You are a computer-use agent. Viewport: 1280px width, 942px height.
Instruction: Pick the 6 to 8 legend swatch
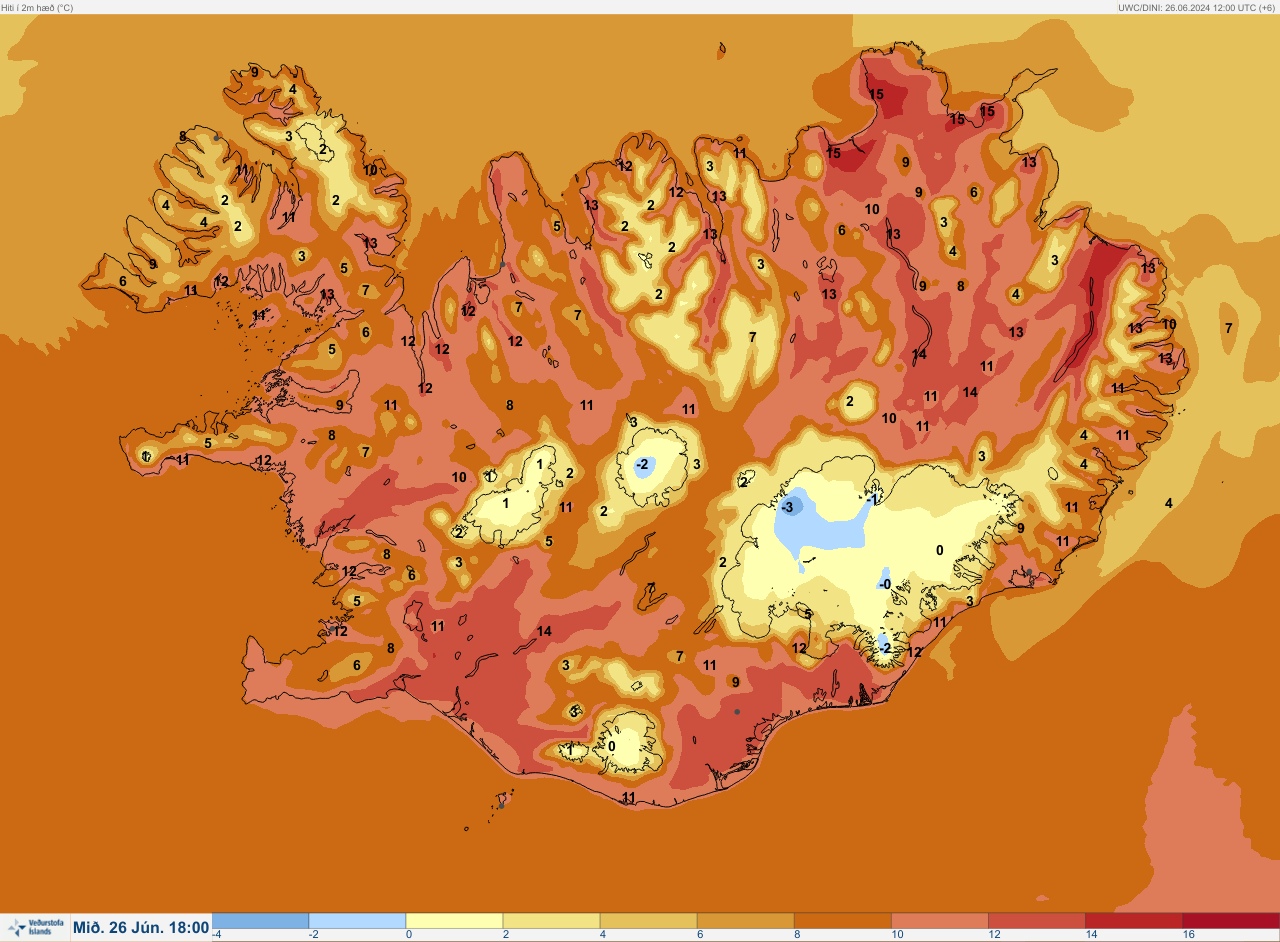[745, 921]
